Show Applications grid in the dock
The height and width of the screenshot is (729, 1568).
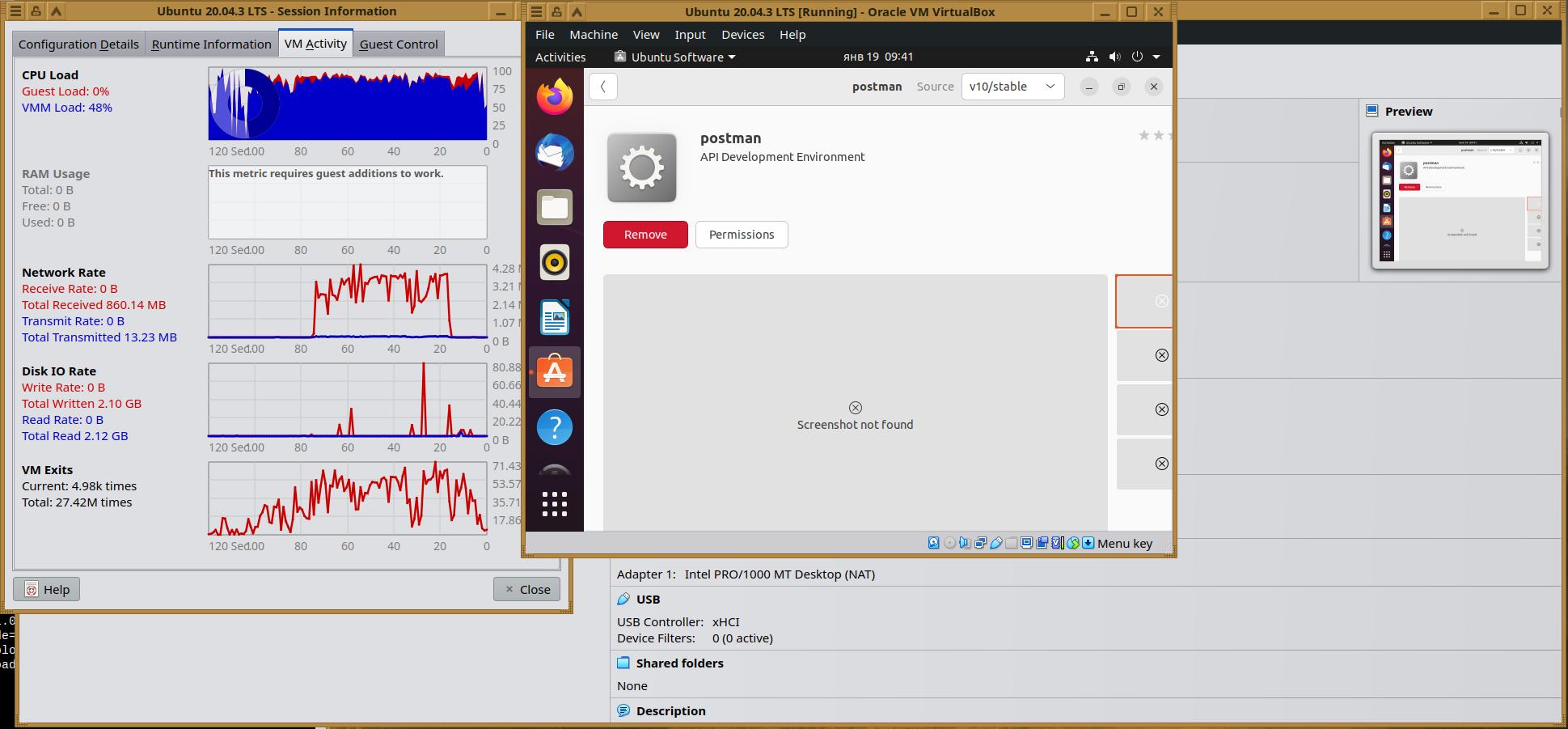point(555,503)
